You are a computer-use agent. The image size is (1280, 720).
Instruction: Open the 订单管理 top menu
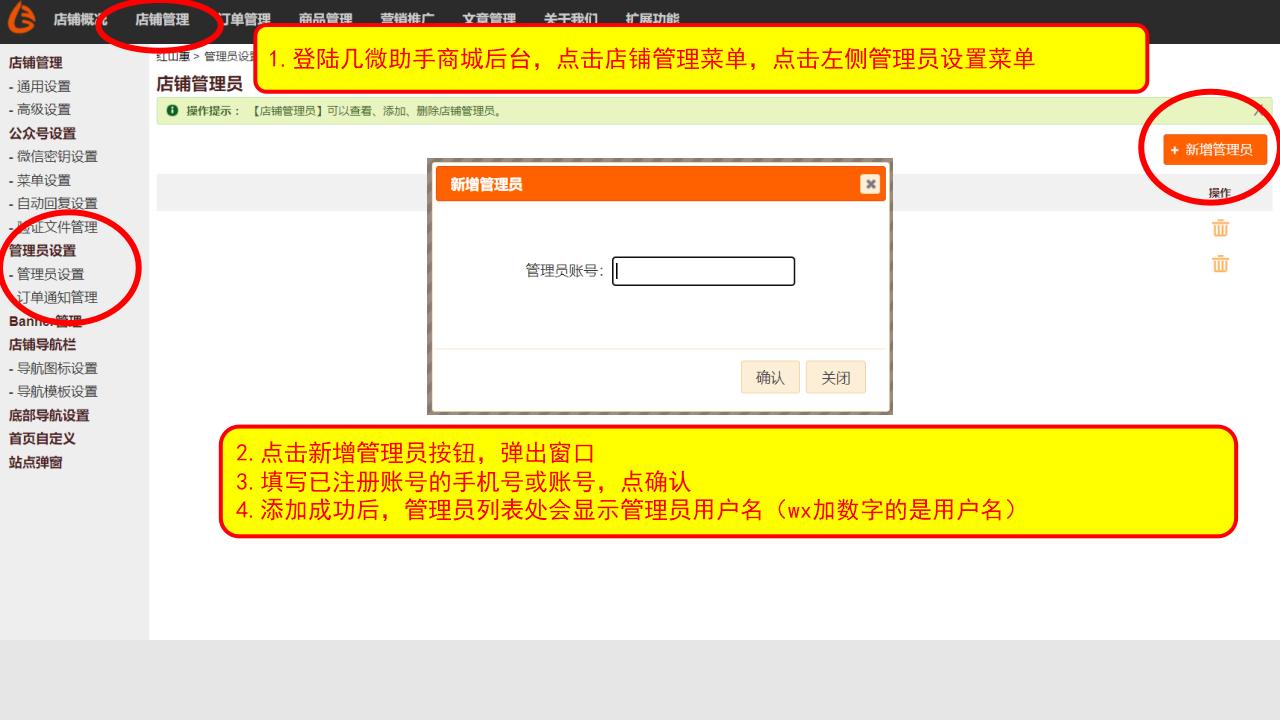(x=244, y=19)
